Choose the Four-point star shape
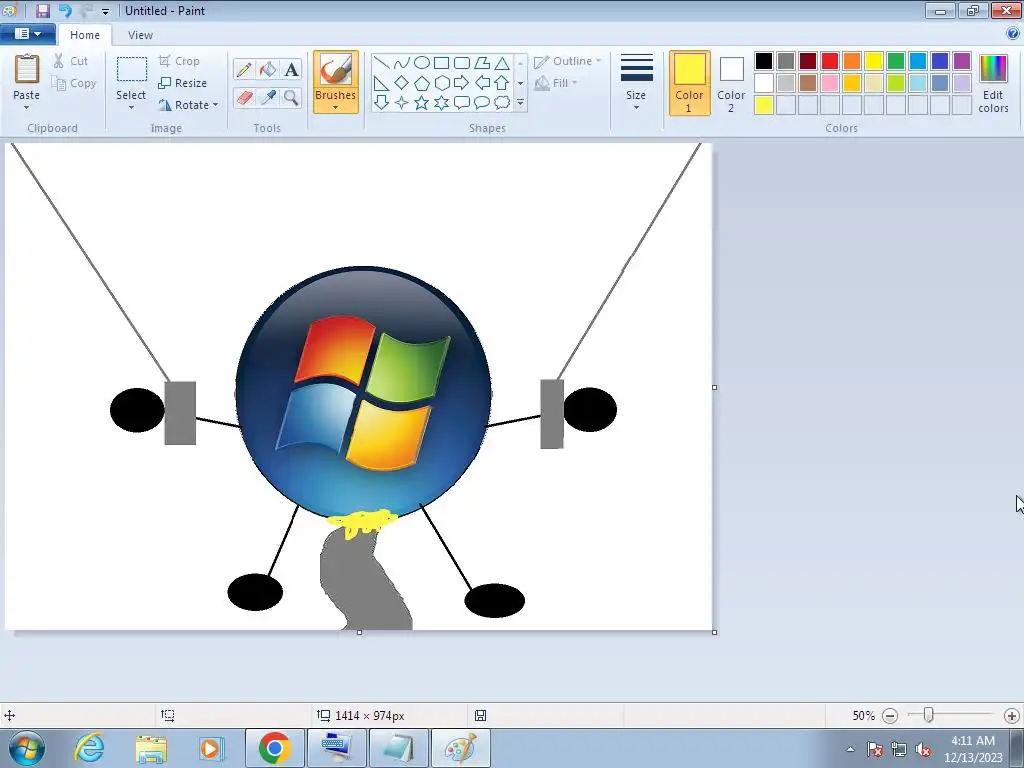The width and height of the screenshot is (1024, 768). click(402, 103)
